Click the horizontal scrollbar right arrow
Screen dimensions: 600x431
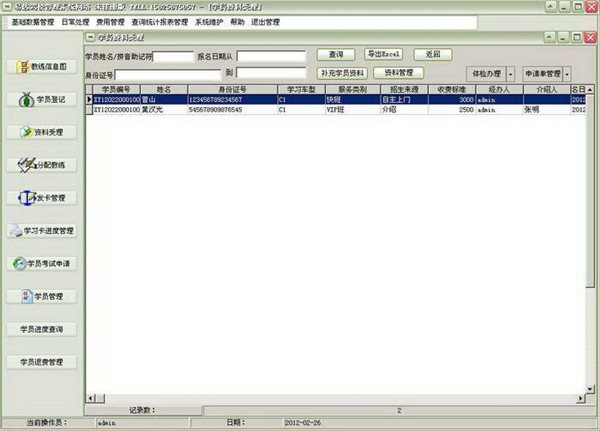tap(581, 398)
